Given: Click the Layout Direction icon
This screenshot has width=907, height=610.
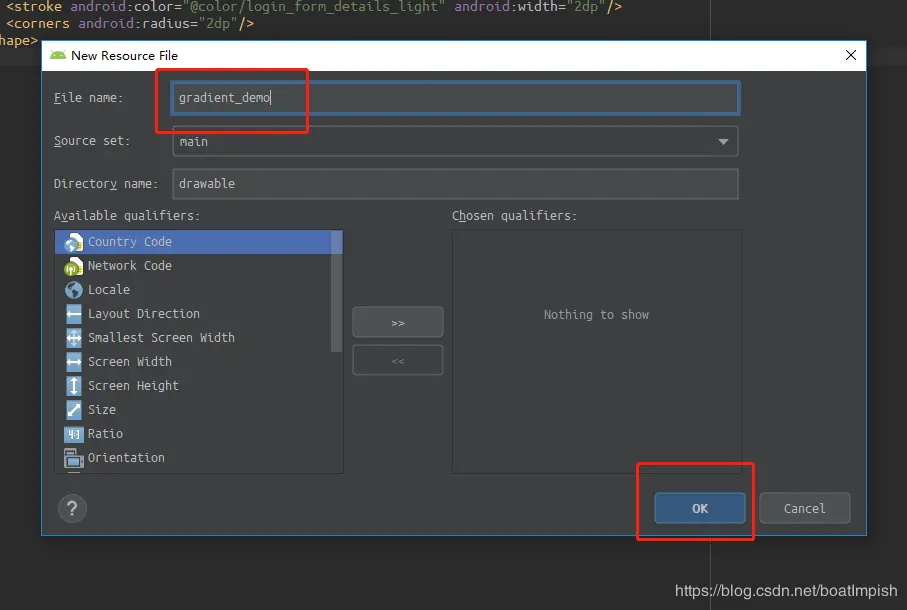Looking at the screenshot, I should 73,314.
